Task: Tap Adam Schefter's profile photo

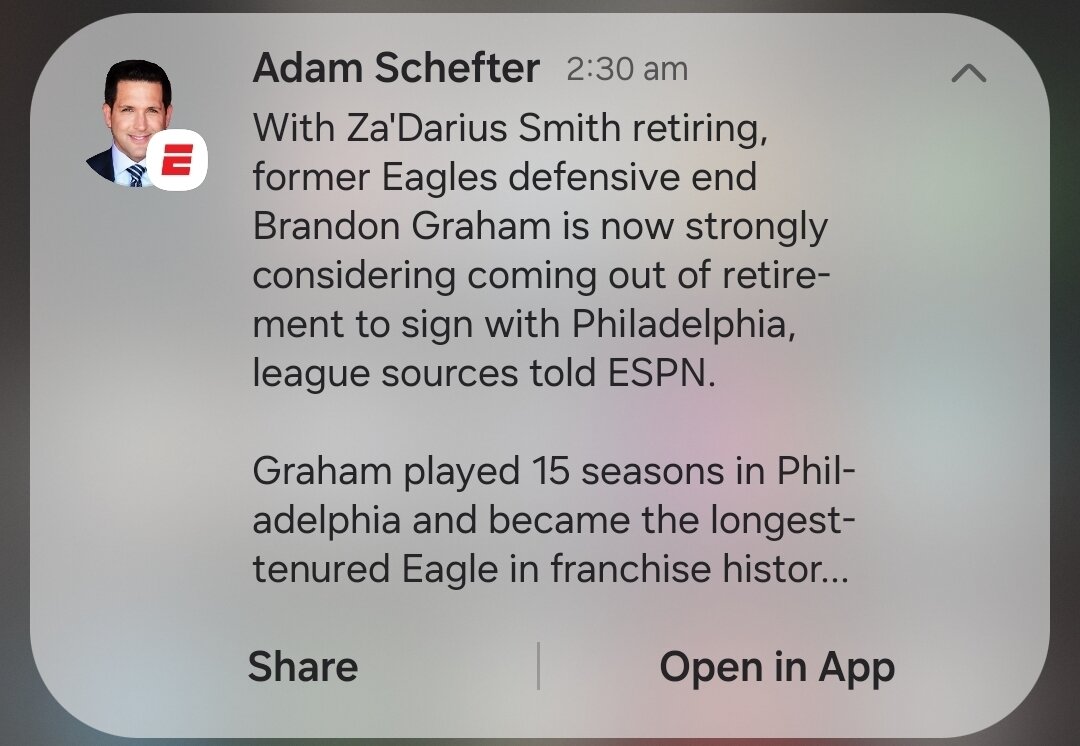Action: point(135,118)
